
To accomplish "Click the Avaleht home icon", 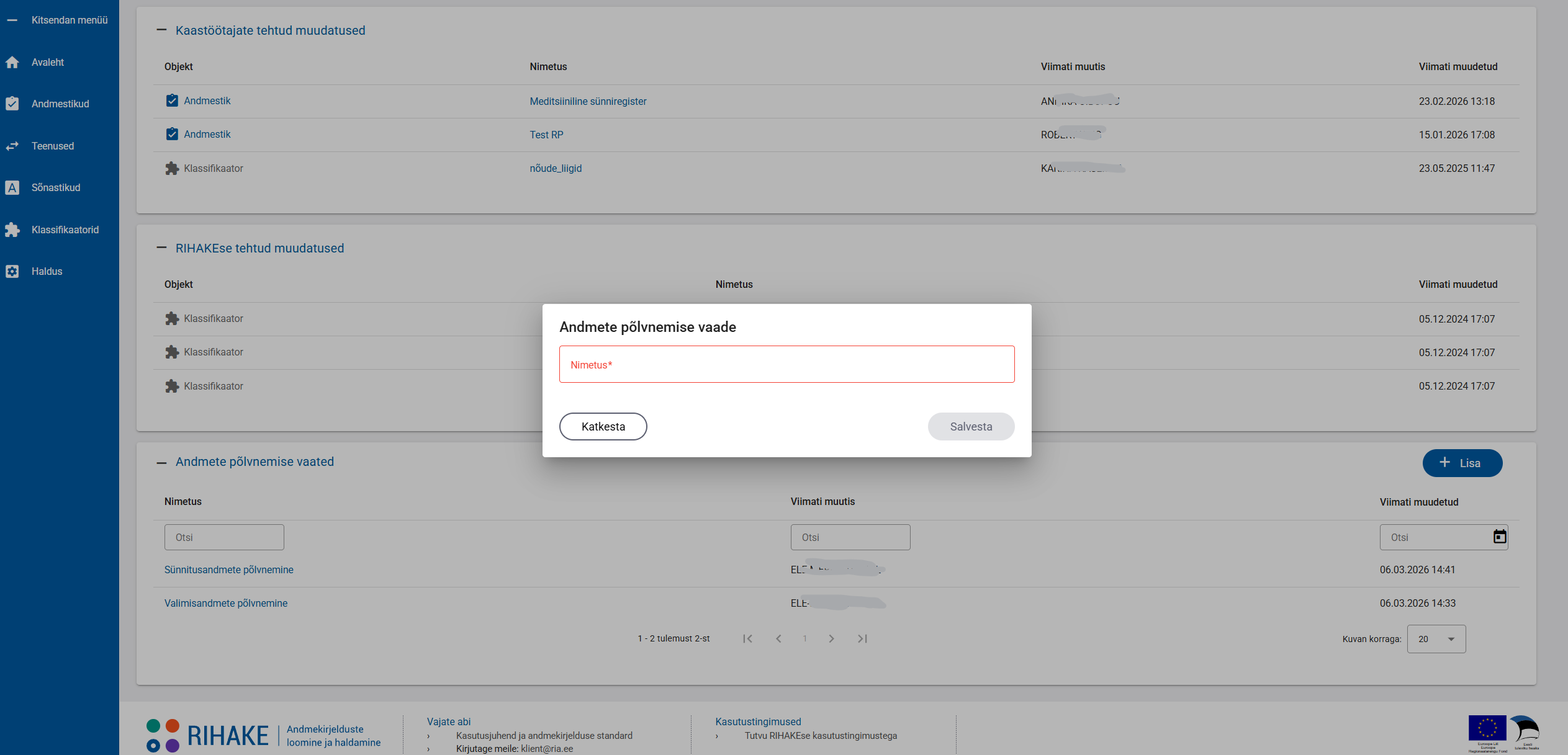I will coord(12,62).
